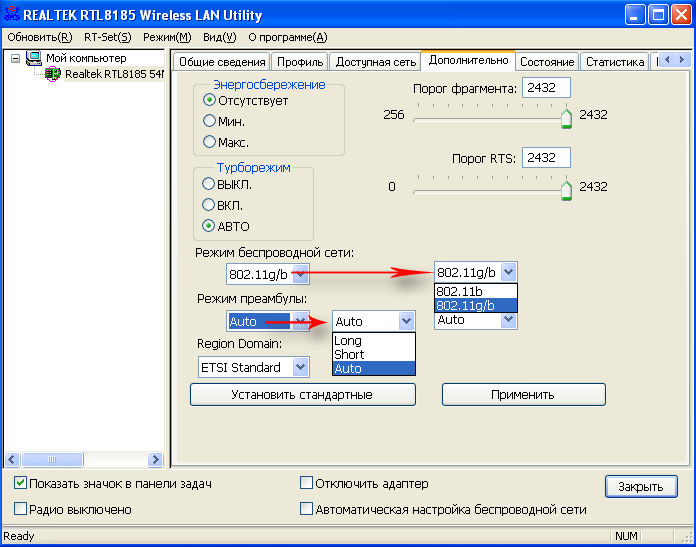
Task: Open RT-Set(S) menu
Action: (108, 37)
